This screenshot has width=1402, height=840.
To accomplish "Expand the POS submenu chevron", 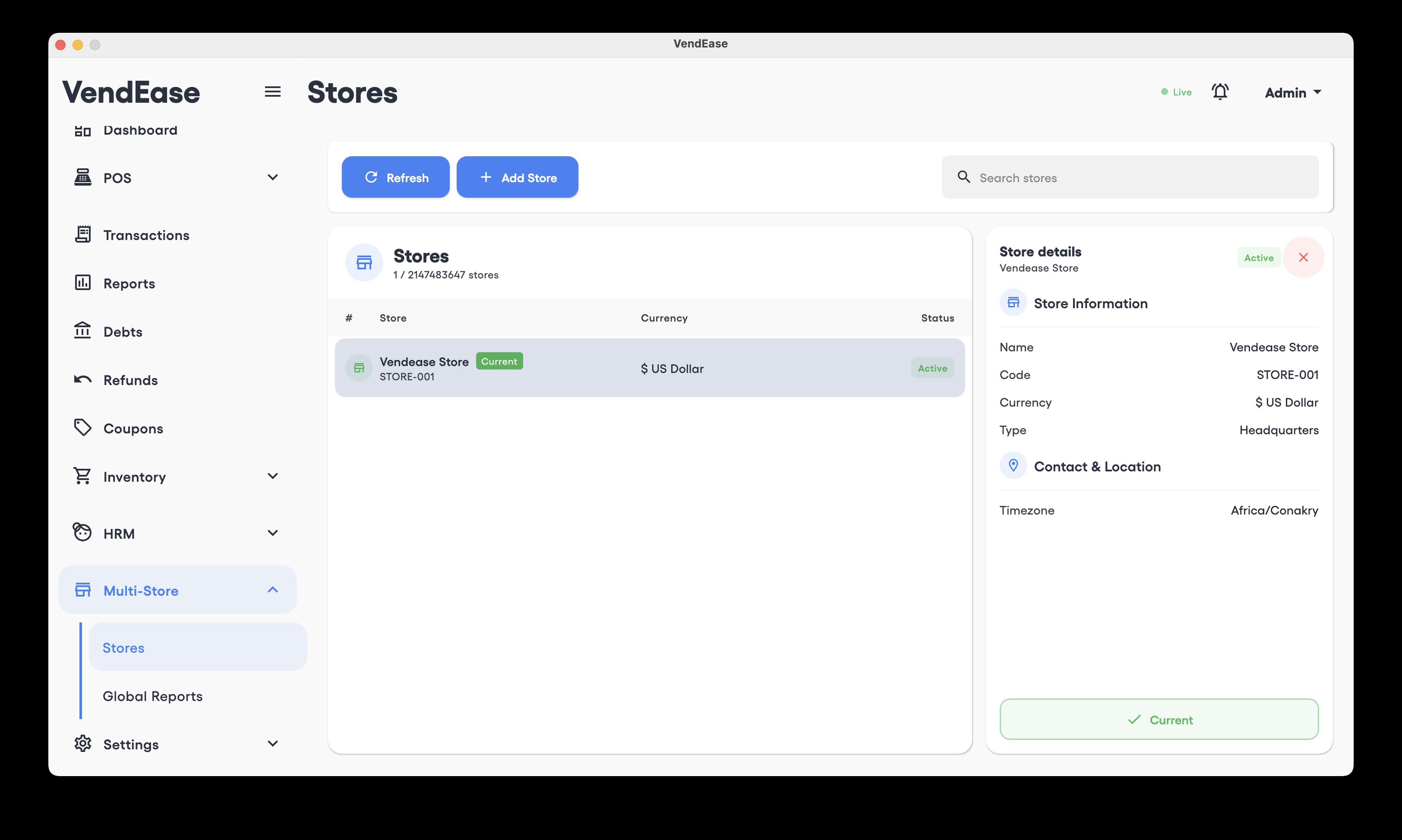I will coord(272,177).
